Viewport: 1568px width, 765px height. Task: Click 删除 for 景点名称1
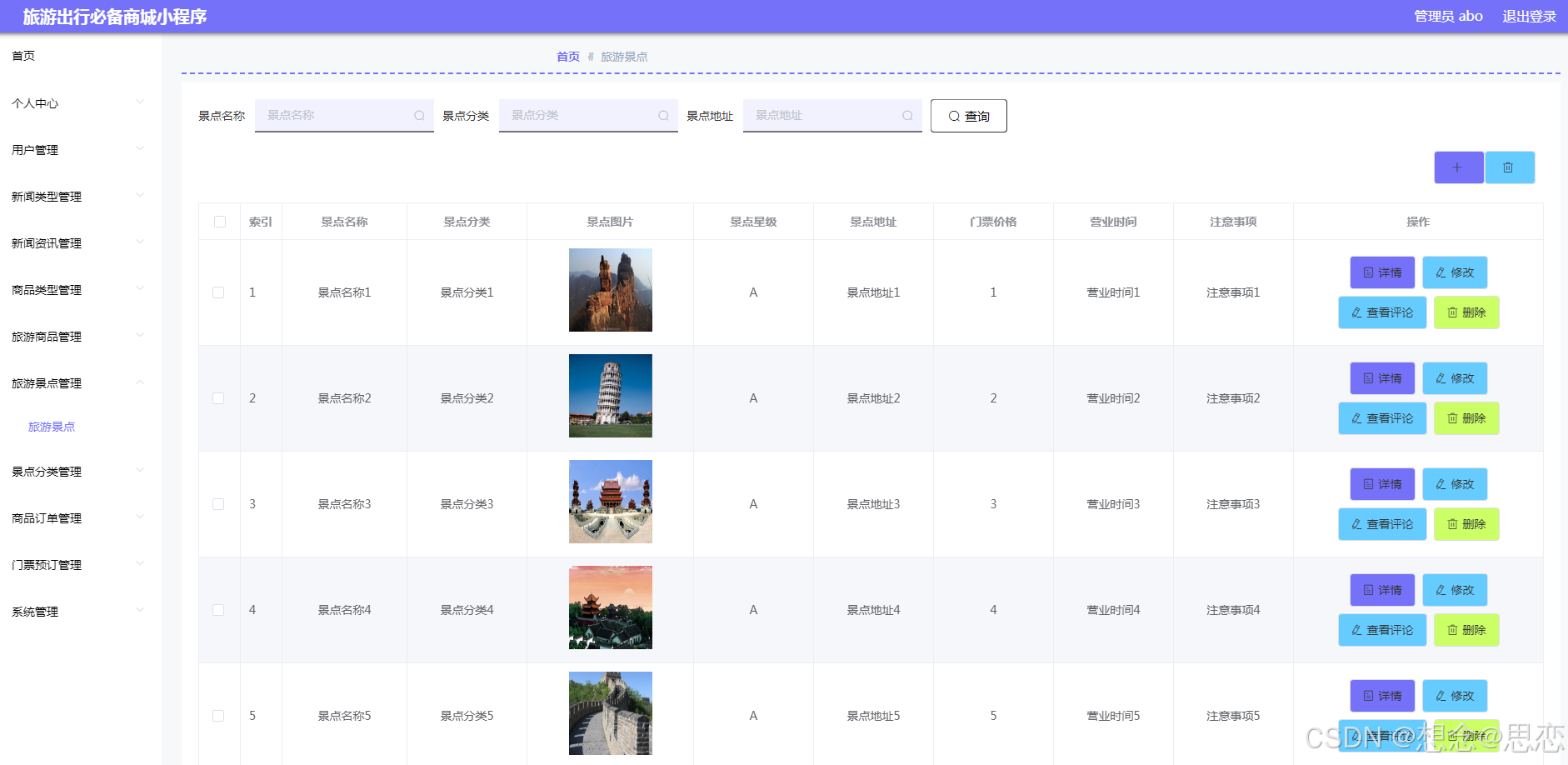pos(1466,312)
